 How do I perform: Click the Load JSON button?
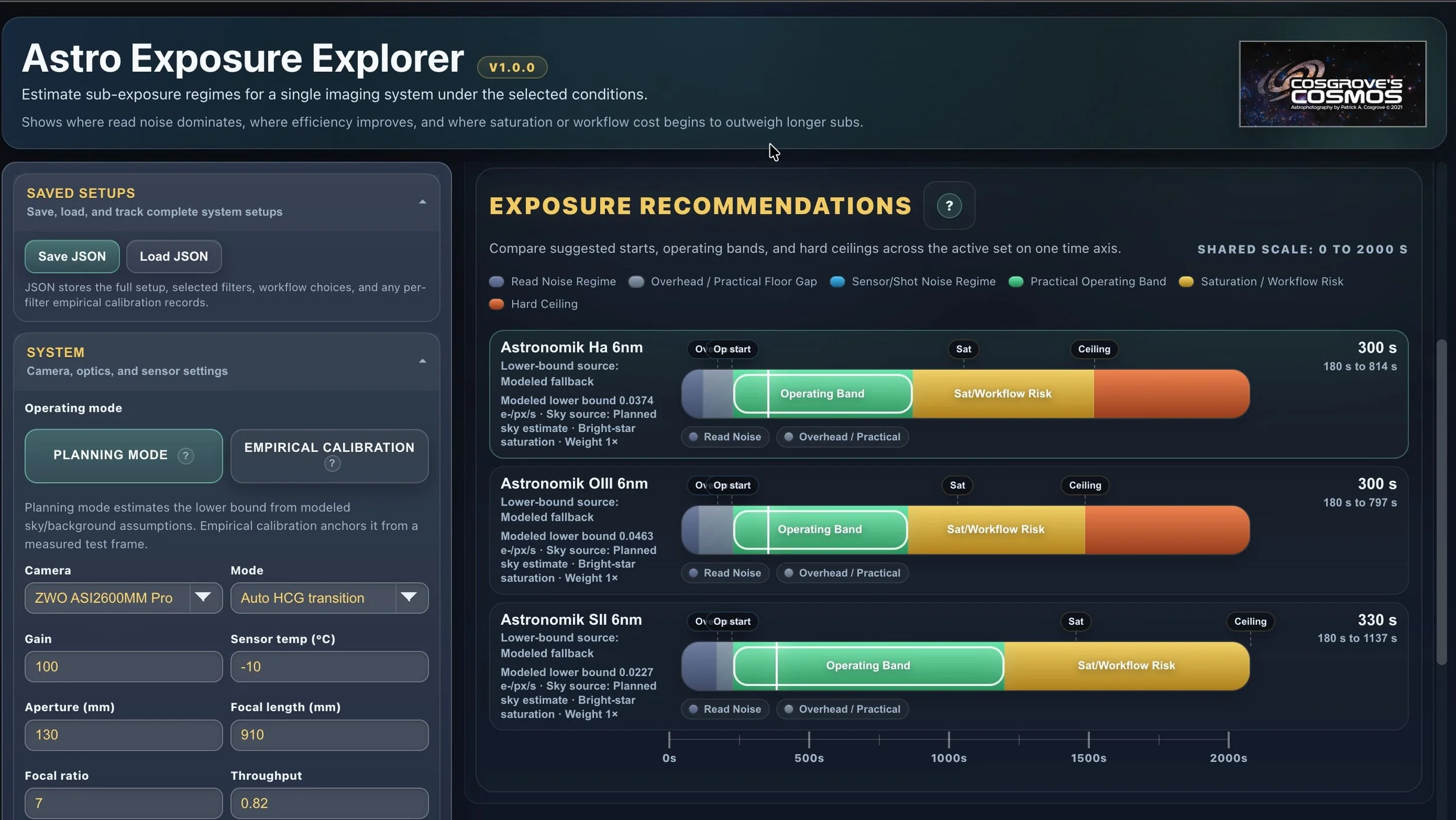pyautogui.click(x=174, y=256)
